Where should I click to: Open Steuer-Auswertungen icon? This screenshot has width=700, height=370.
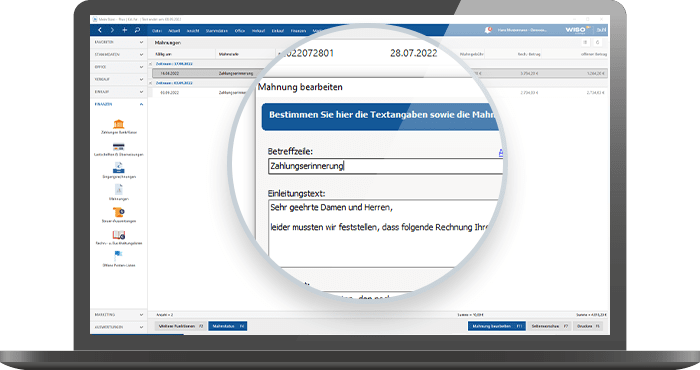[x=118, y=212]
